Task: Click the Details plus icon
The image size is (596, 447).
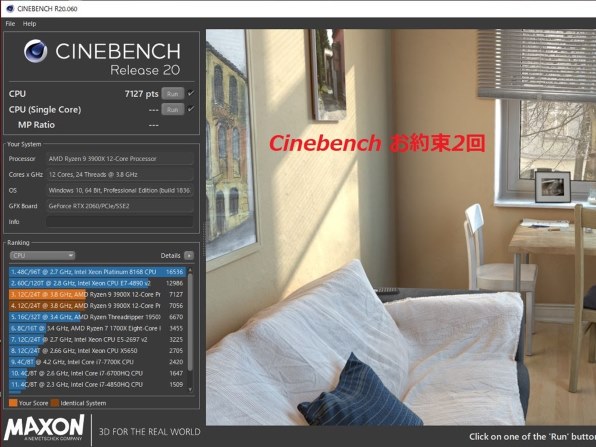Action: coord(189,255)
